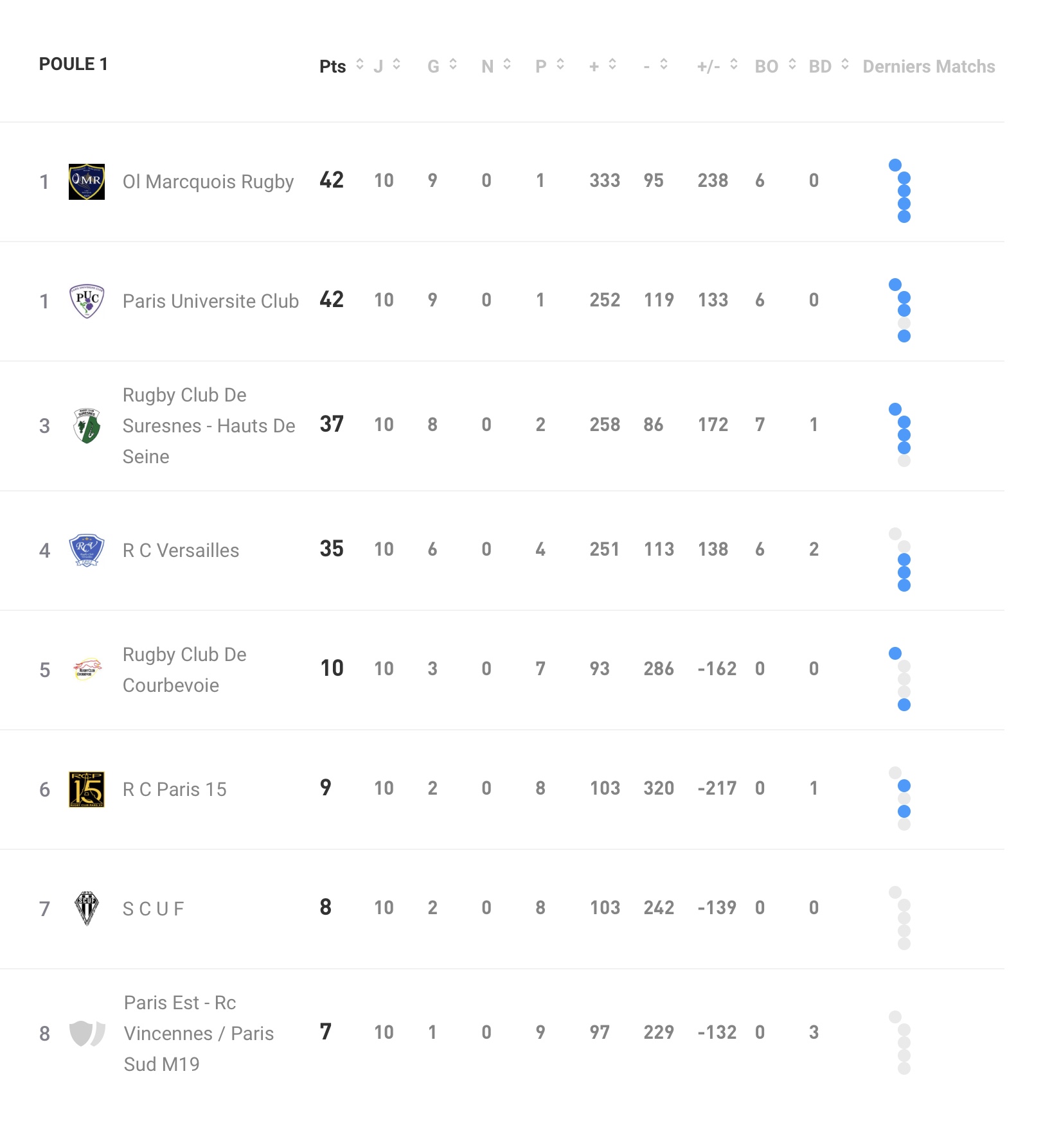Screen dimensions: 1043x1148
Task: Click the R C Paris 15 logo
Action: pos(87,790)
